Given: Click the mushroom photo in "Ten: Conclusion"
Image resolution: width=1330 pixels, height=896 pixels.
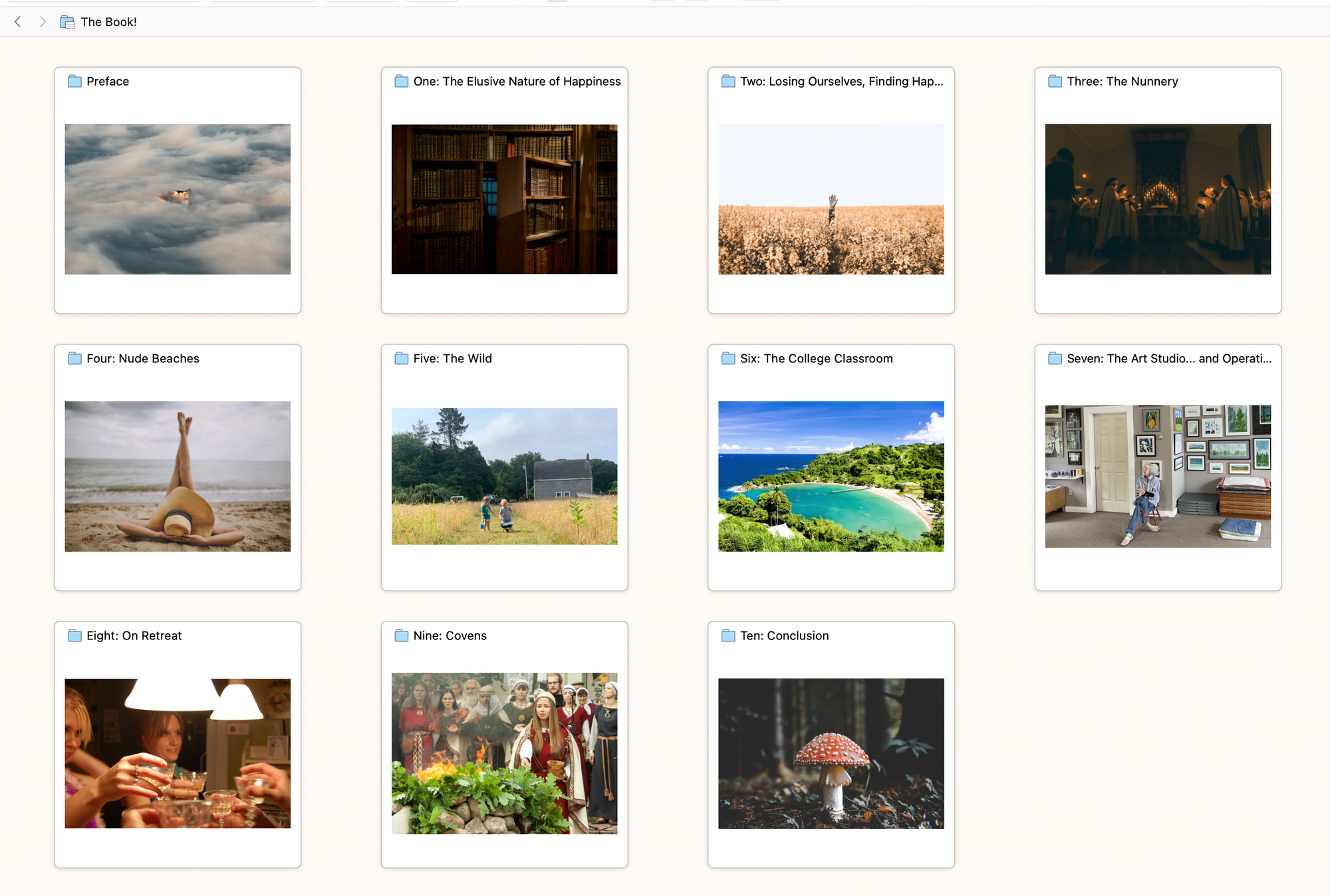Looking at the screenshot, I should (831, 753).
